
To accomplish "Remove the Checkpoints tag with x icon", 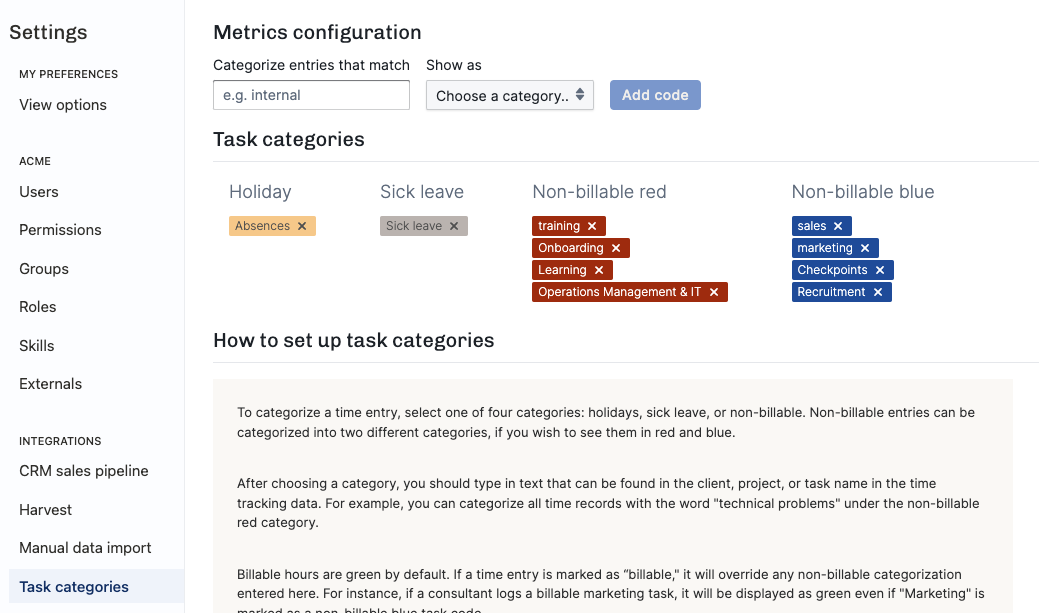I will pos(880,270).
